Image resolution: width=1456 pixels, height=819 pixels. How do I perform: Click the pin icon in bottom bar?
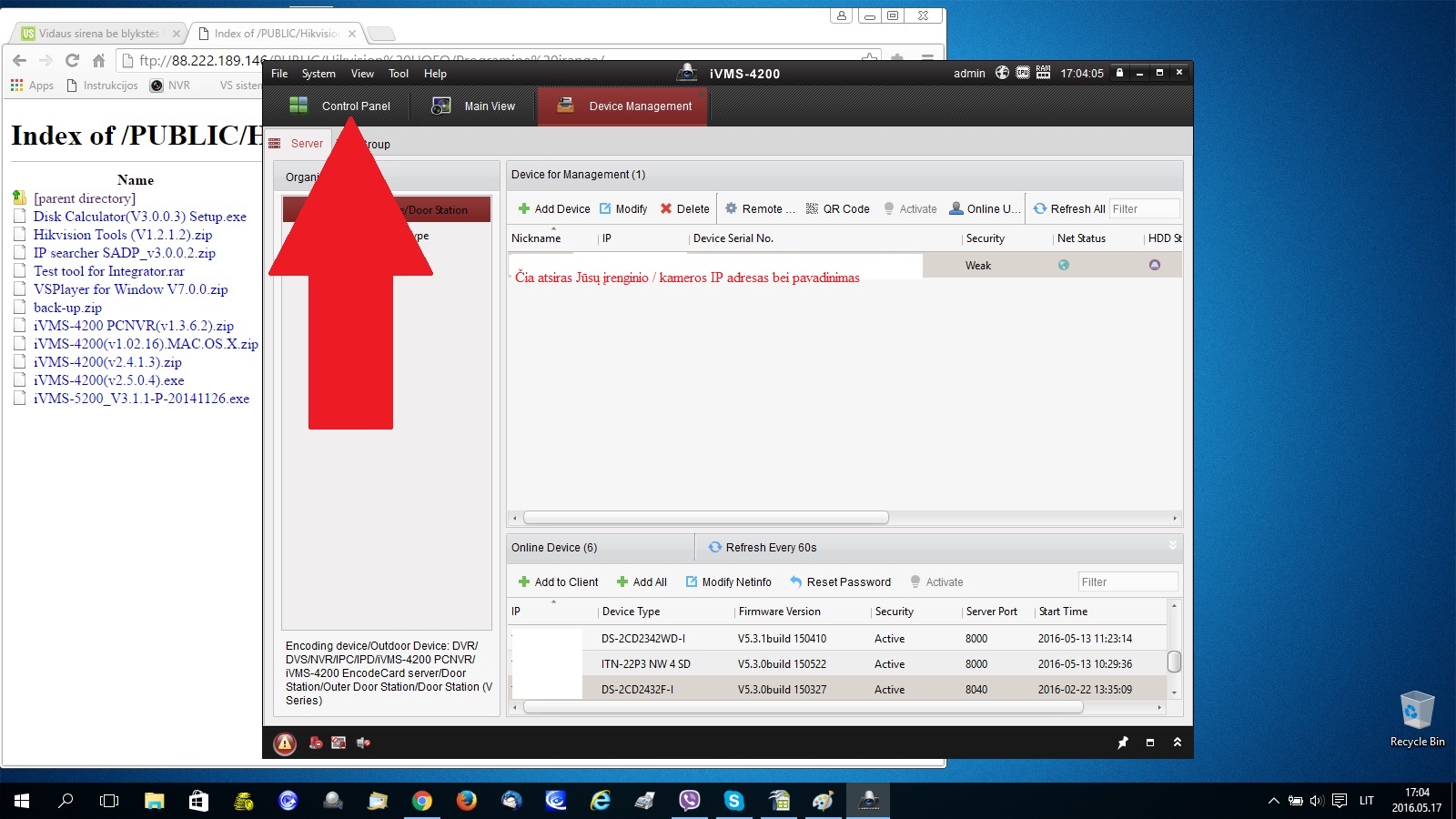[1123, 743]
